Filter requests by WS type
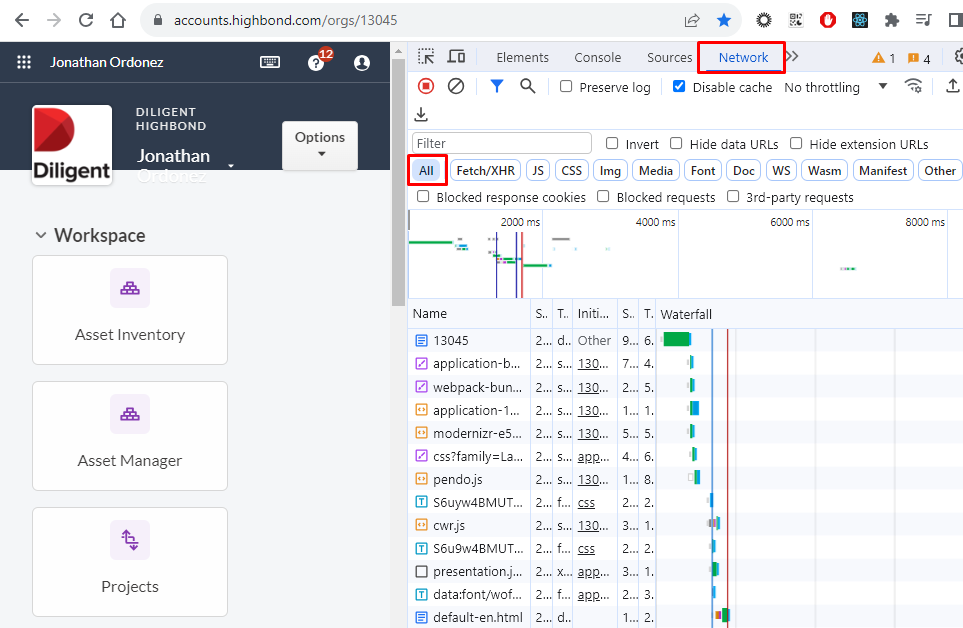The width and height of the screenshot is (963, 628). [781, 171]
